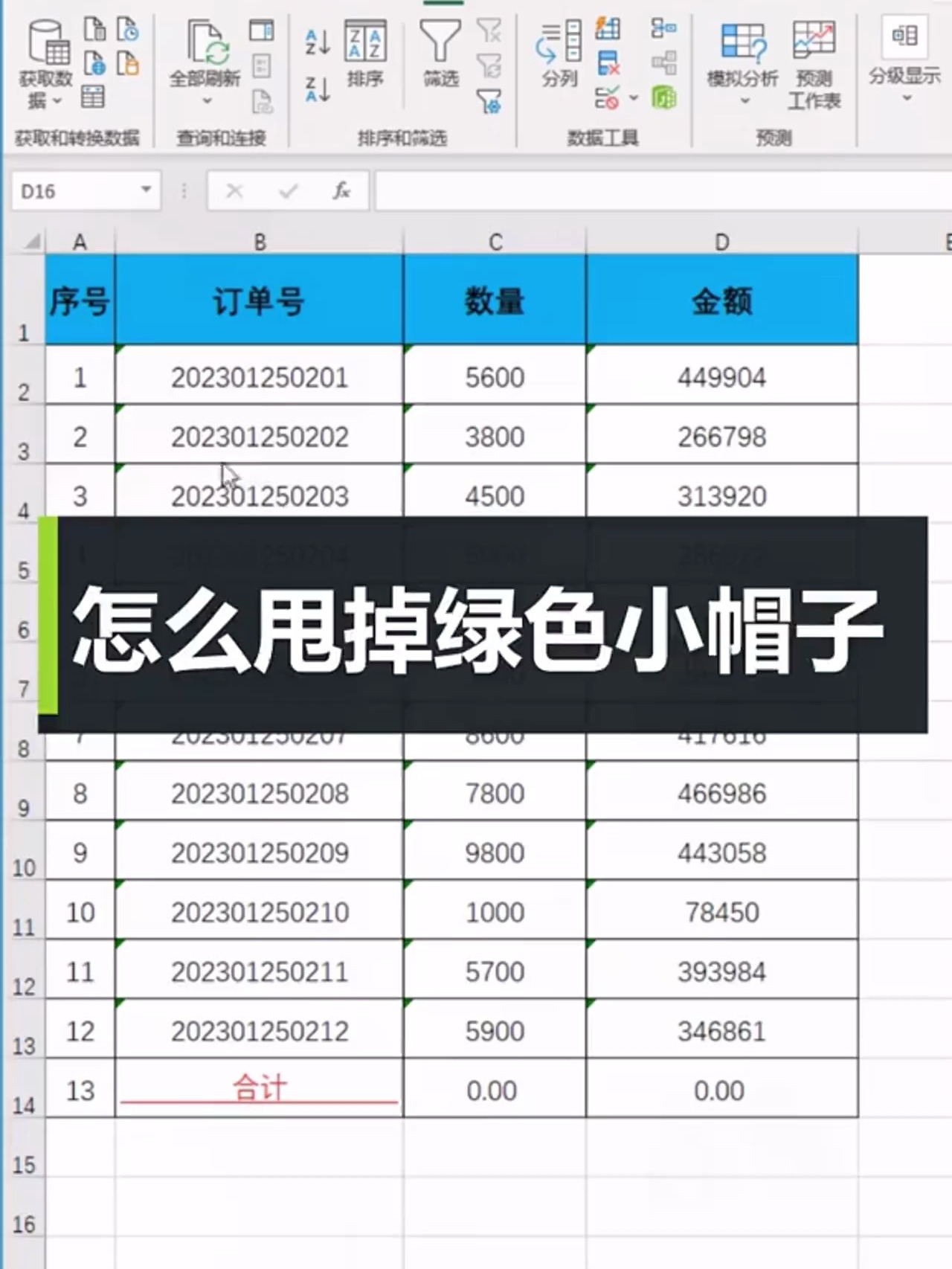Click the Flash Fill icon
This screenshot has height=1269, width=952.
click(x=608, y=29)
